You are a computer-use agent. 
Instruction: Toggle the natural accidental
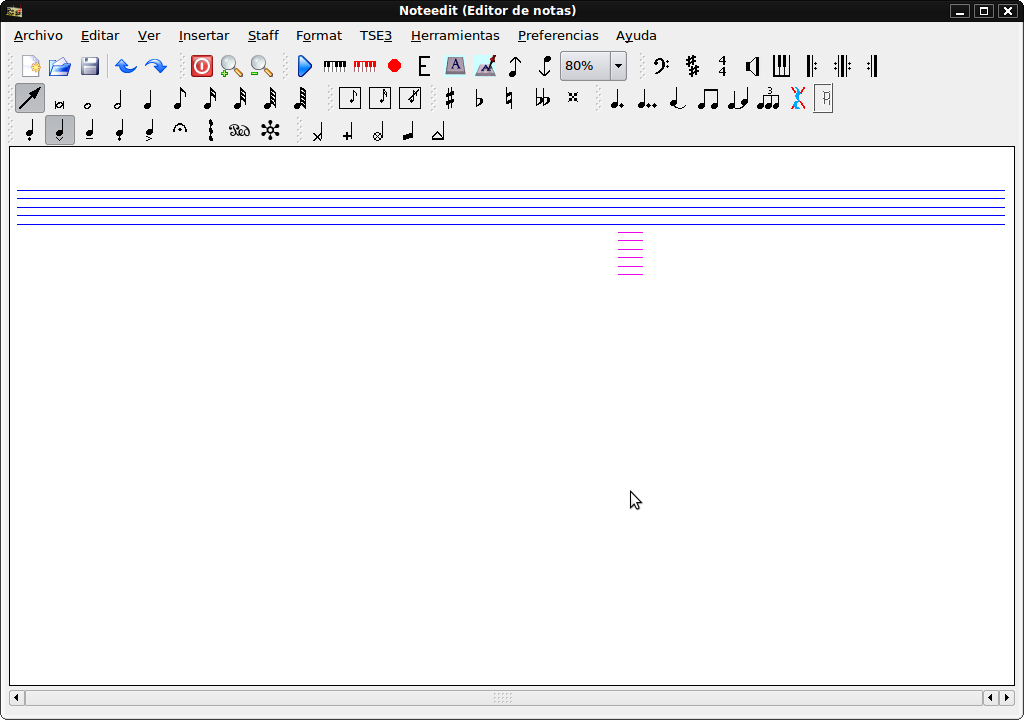click(x=509, y=99)
